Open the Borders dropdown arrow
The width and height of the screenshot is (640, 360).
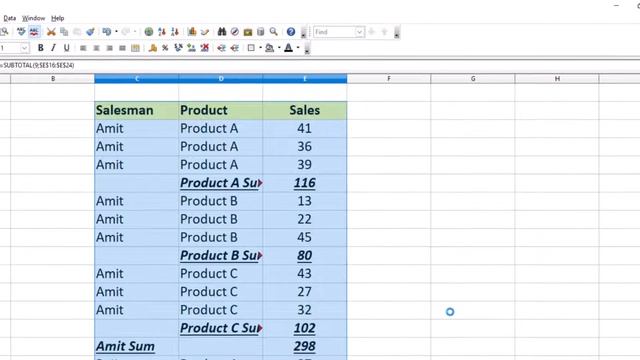260,48
